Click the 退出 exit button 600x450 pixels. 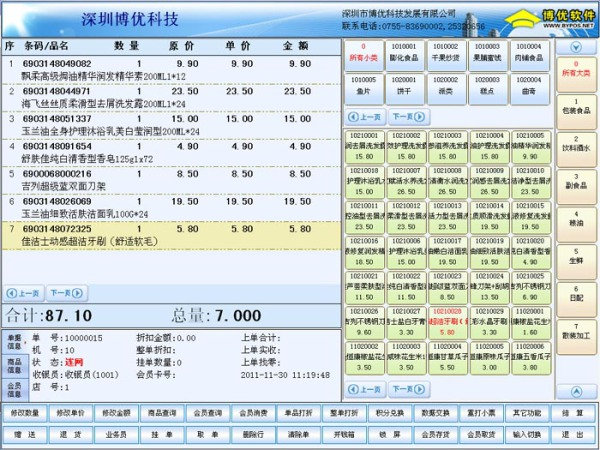pyautogui.click(x=573, y=435)
